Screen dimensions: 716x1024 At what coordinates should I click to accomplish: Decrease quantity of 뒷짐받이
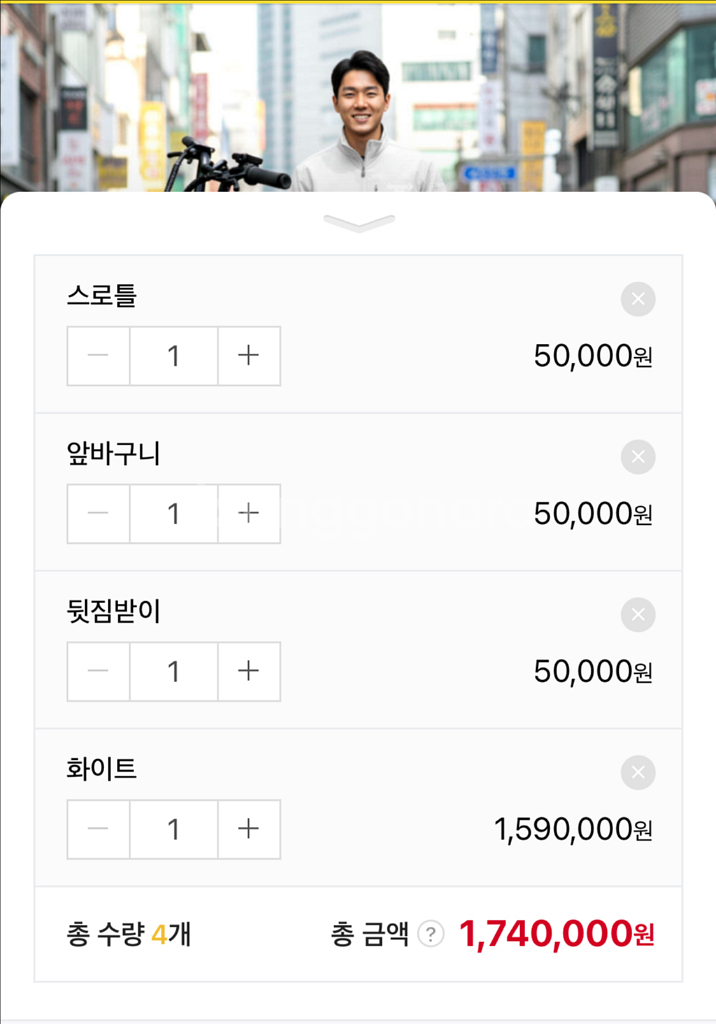[x=98, y=671]
